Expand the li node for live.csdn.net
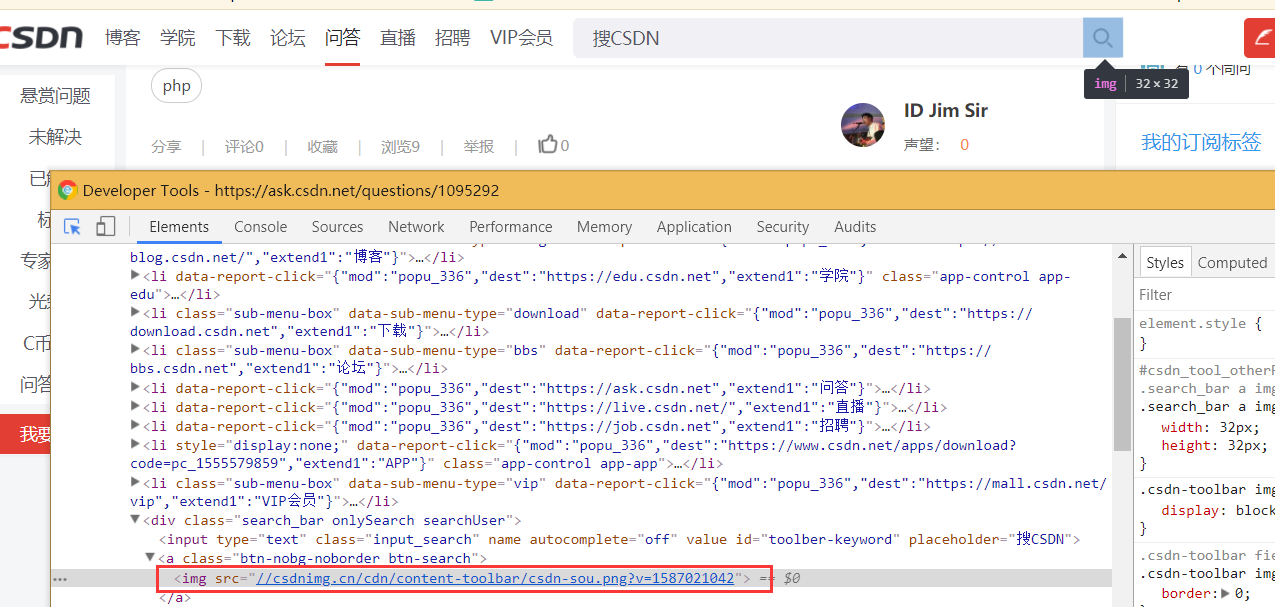Viewport: 1275px width, 607px height. click(x=136, y=406)
